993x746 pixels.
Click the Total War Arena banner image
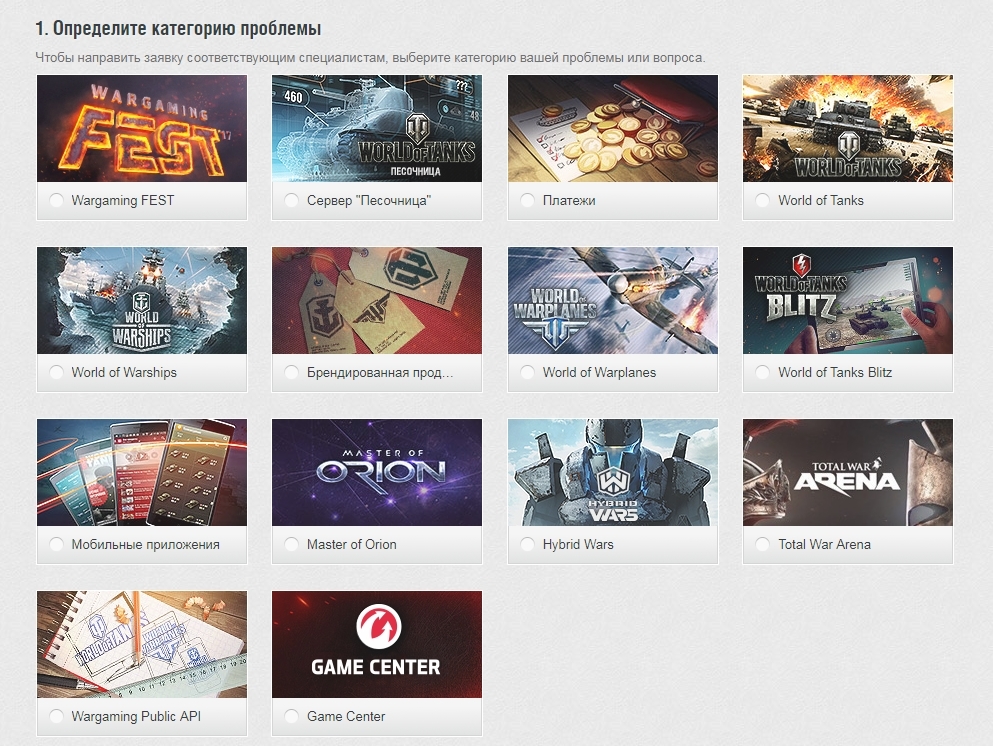pyautogui.click(x=848, y=472)
